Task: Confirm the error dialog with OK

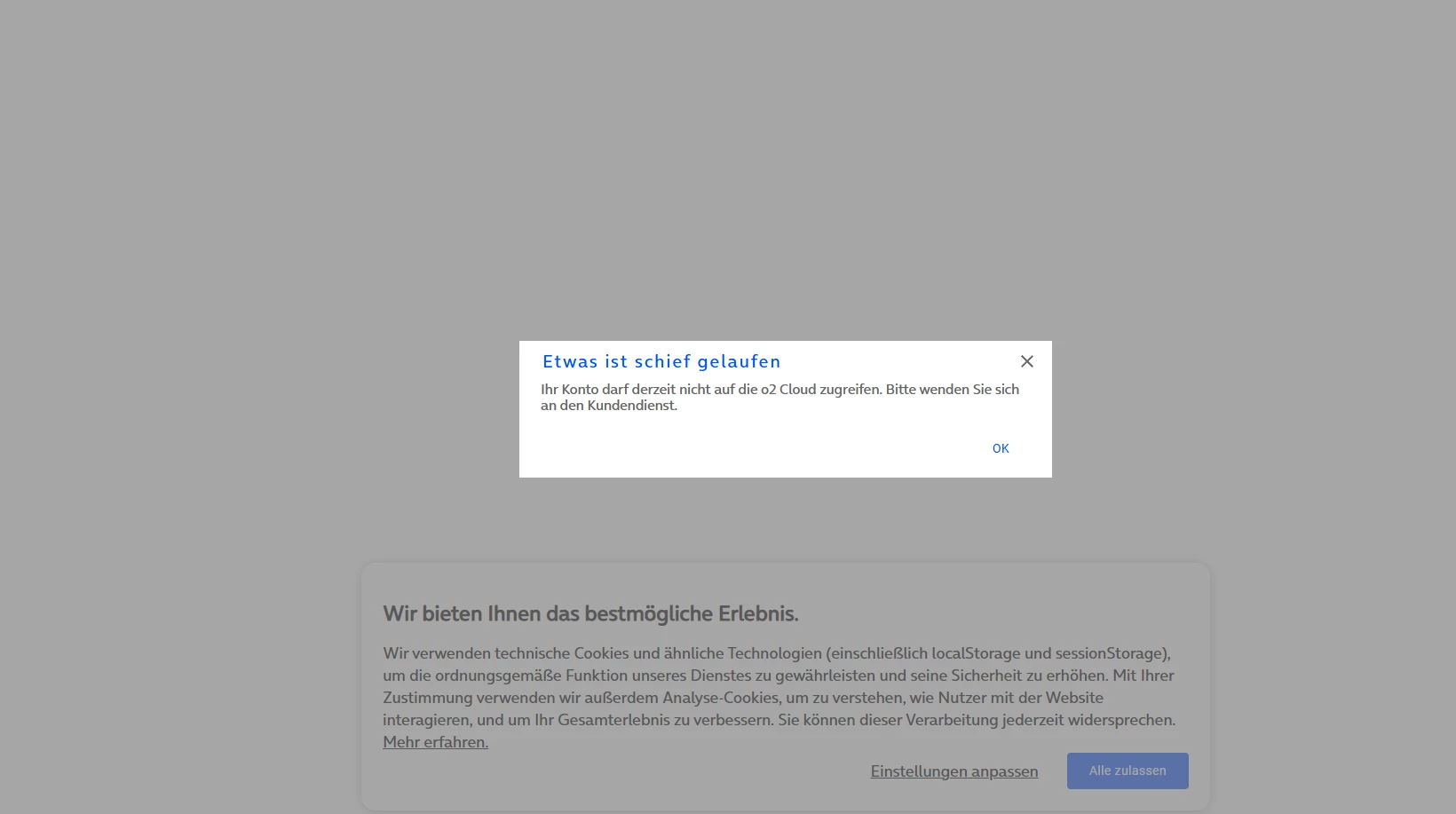Action: click(x=1001, y=448)
